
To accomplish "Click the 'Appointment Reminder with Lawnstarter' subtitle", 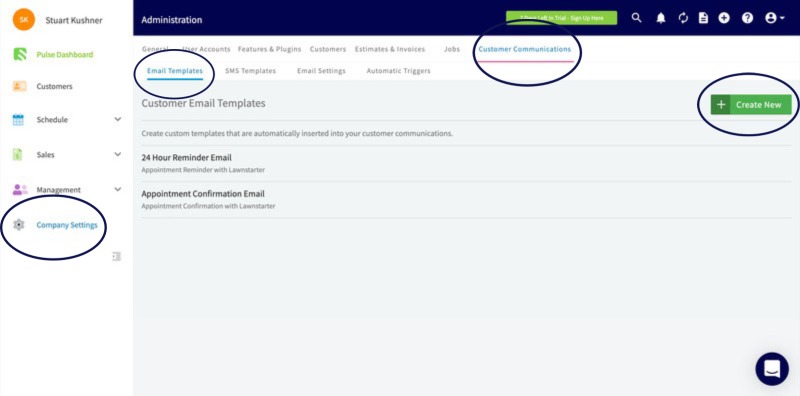I will point(203,170).
